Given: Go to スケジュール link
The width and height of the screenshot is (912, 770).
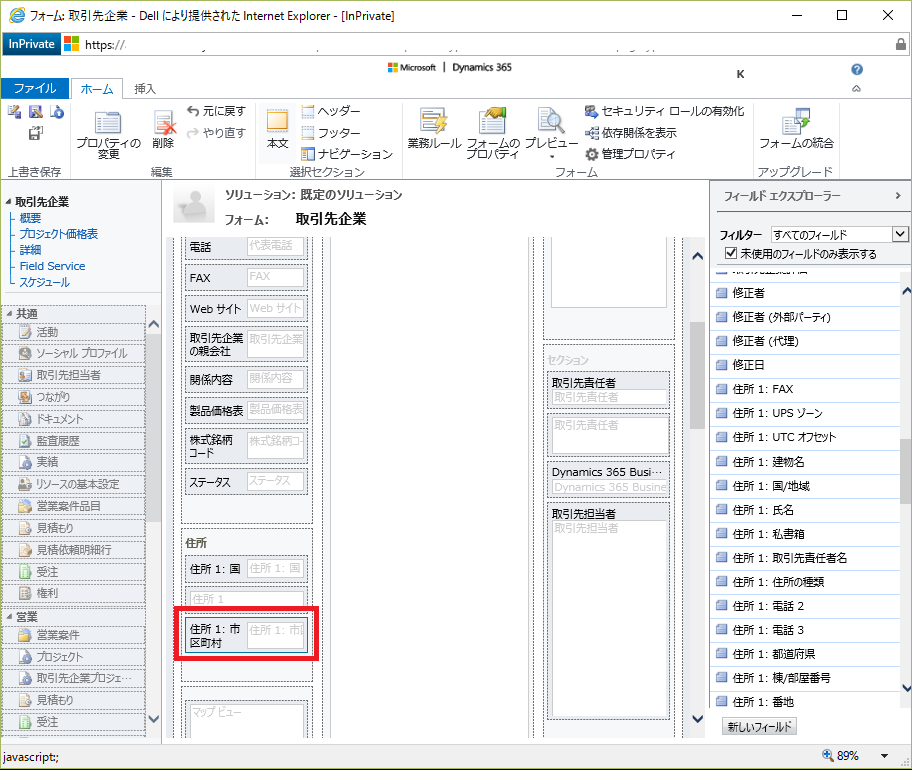Looking at the screenshot, I should (45, 282).
